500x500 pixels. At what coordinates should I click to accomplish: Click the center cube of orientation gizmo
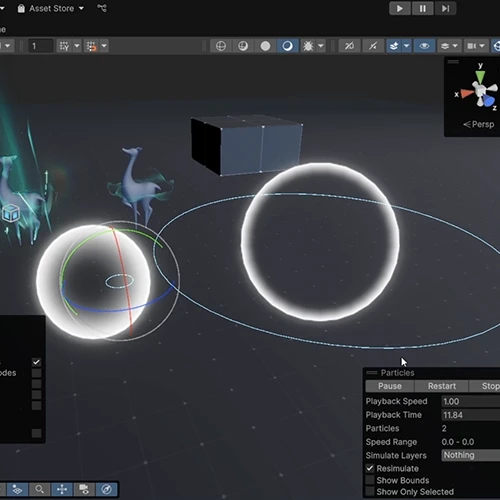[480, 90]
